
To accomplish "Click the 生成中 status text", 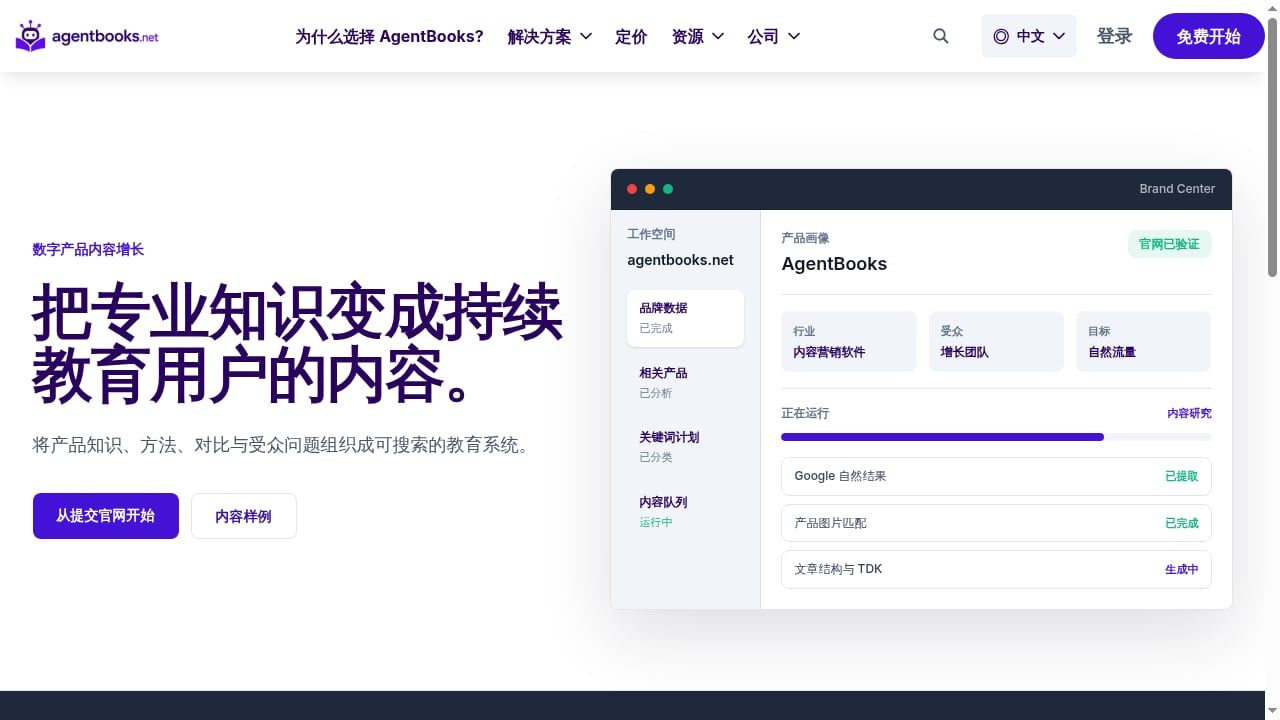I will 1181,569.
